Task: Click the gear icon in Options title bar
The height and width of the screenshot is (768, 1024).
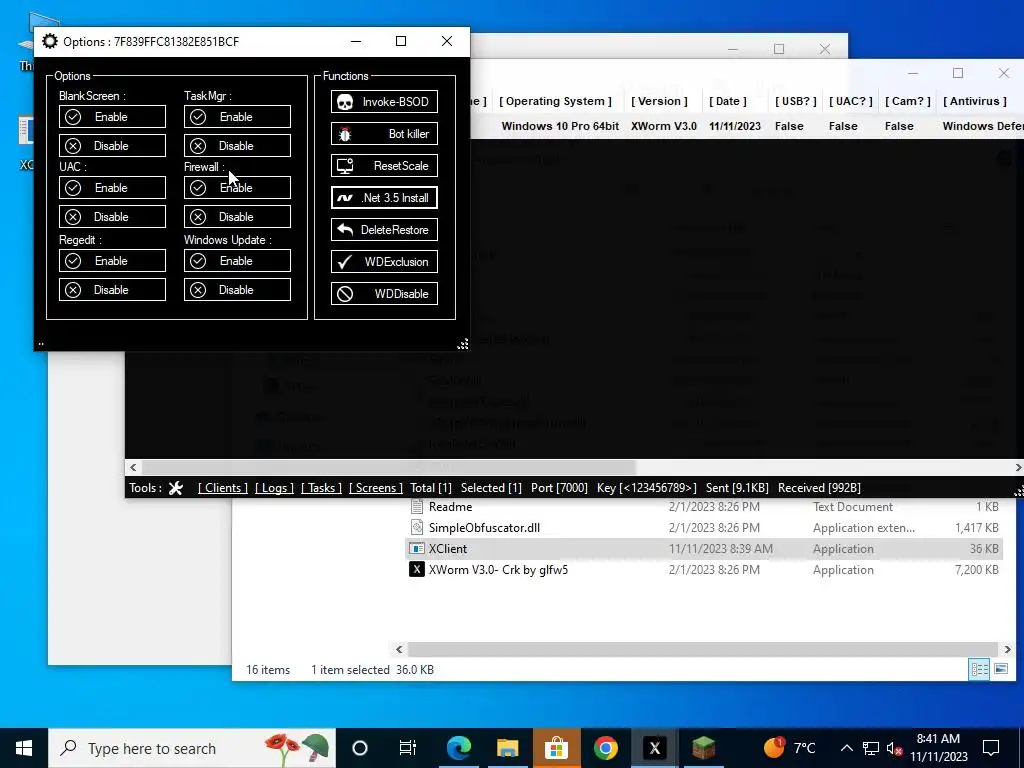Action: (50, 42)
